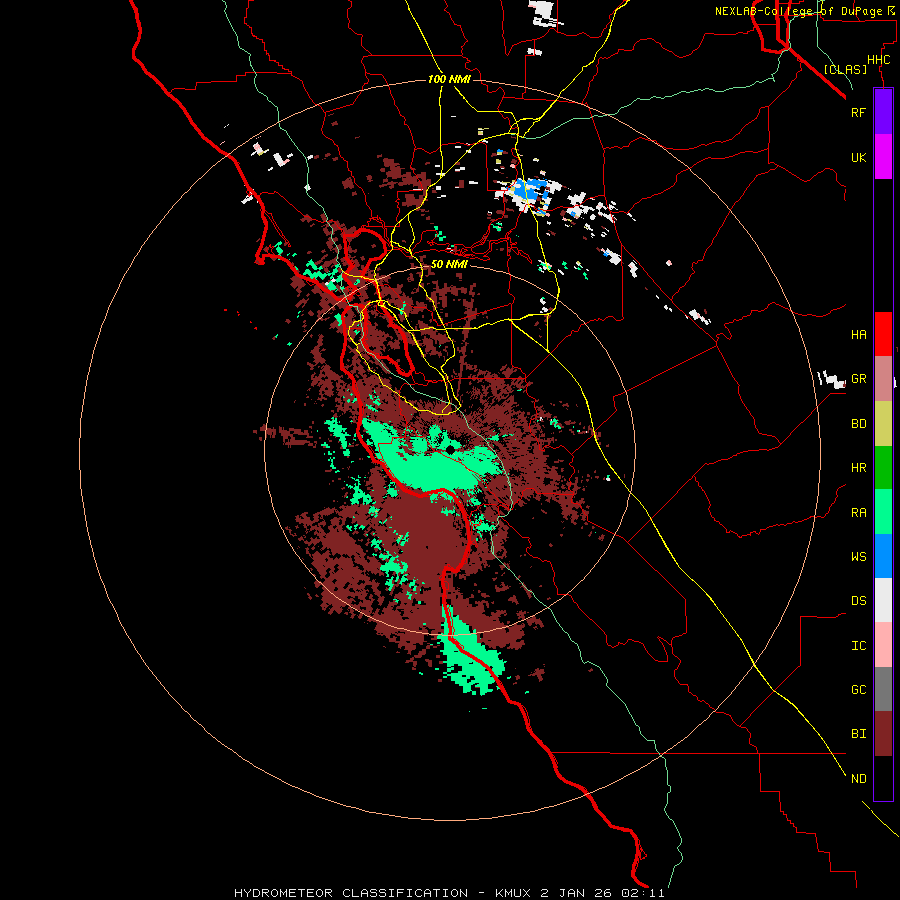Click the "BI" legend label
Image resolution: width=900 pixels, height=900 pixels.
click(x=858, y=734)
